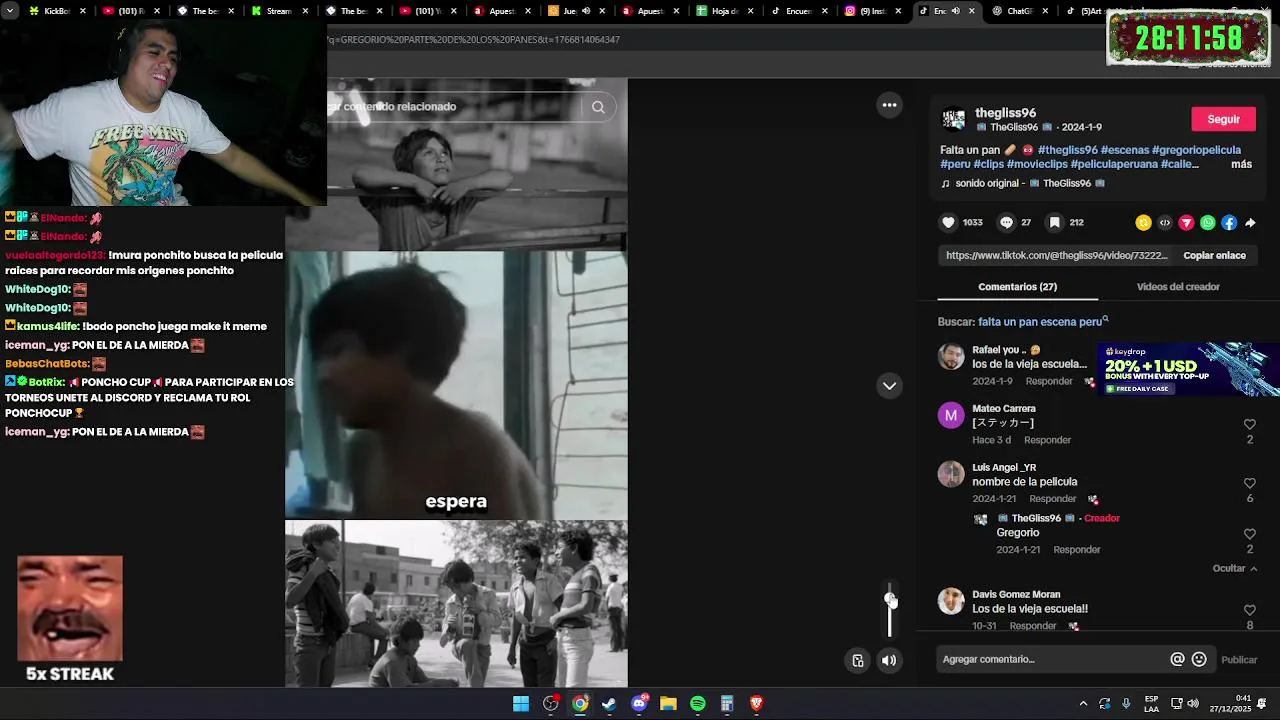Click the #escenas hashtag
Viewport: 1280px width, 720px height.
click(1124, 150)
